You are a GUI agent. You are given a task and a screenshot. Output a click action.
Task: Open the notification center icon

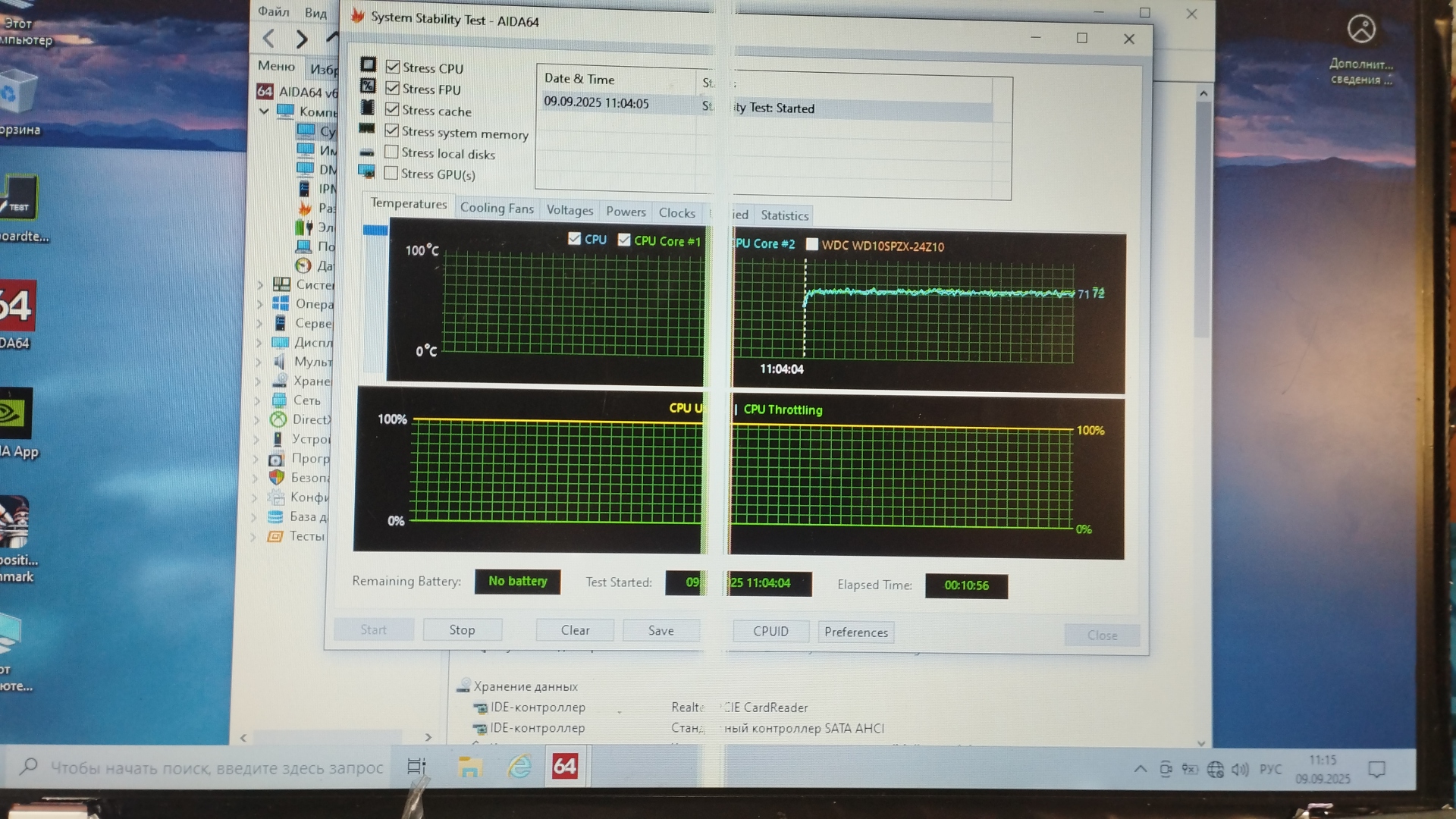click(x=1376, y=770)
